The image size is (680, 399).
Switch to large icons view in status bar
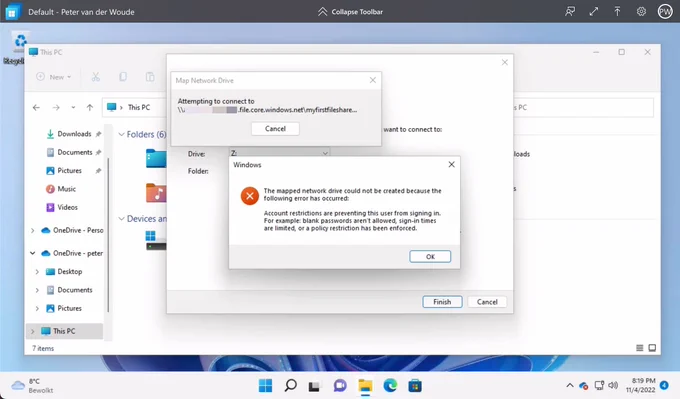(652, 348)
